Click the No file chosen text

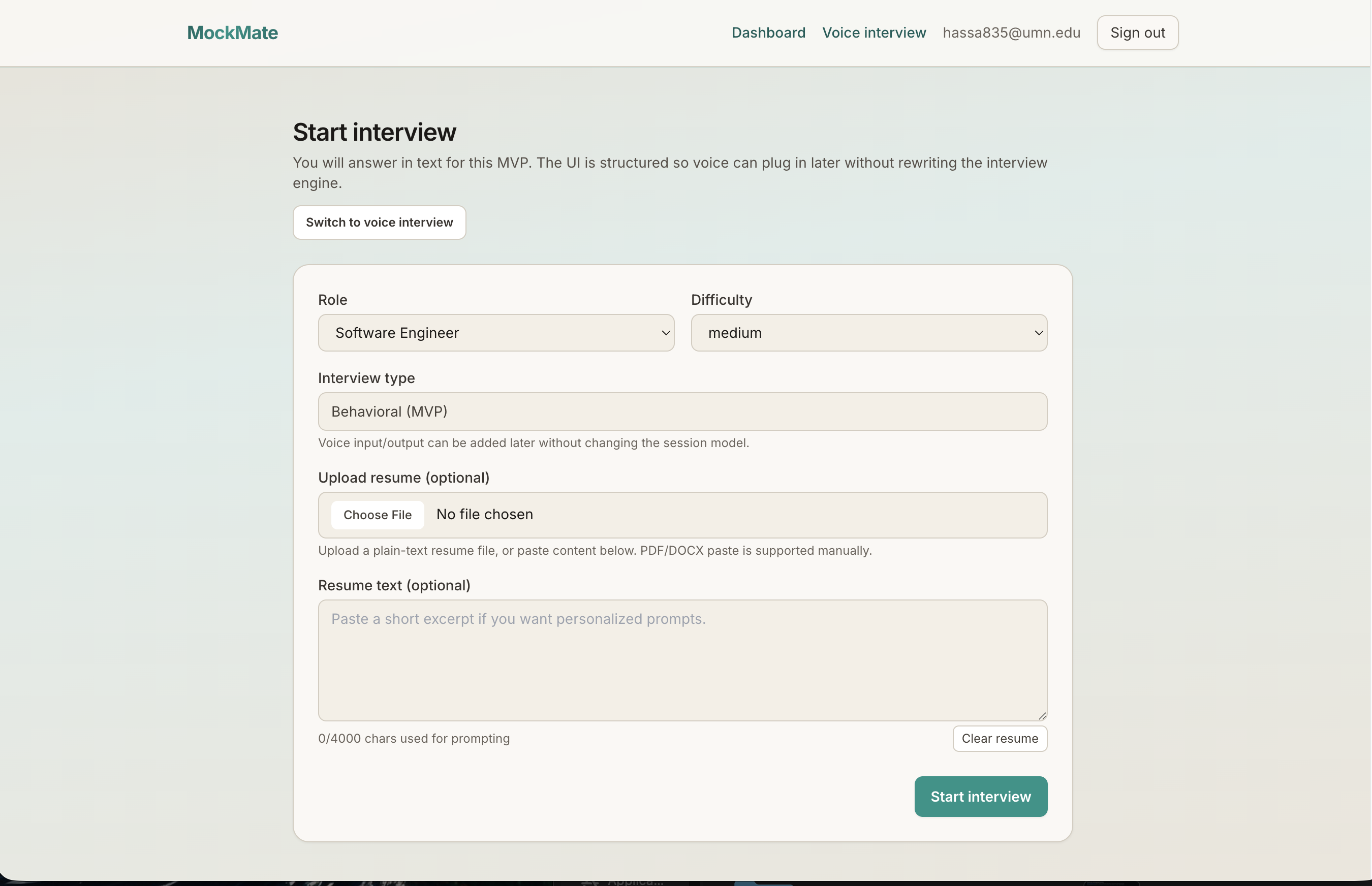[485, 514]
